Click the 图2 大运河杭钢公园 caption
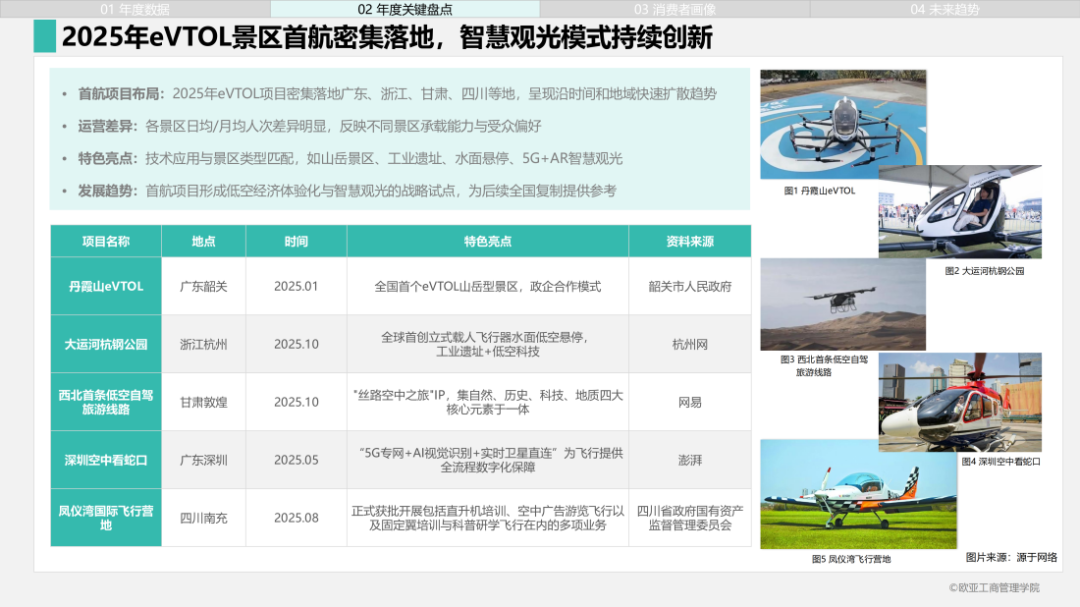Screen dimensions: 1080x607 [984, 271]
